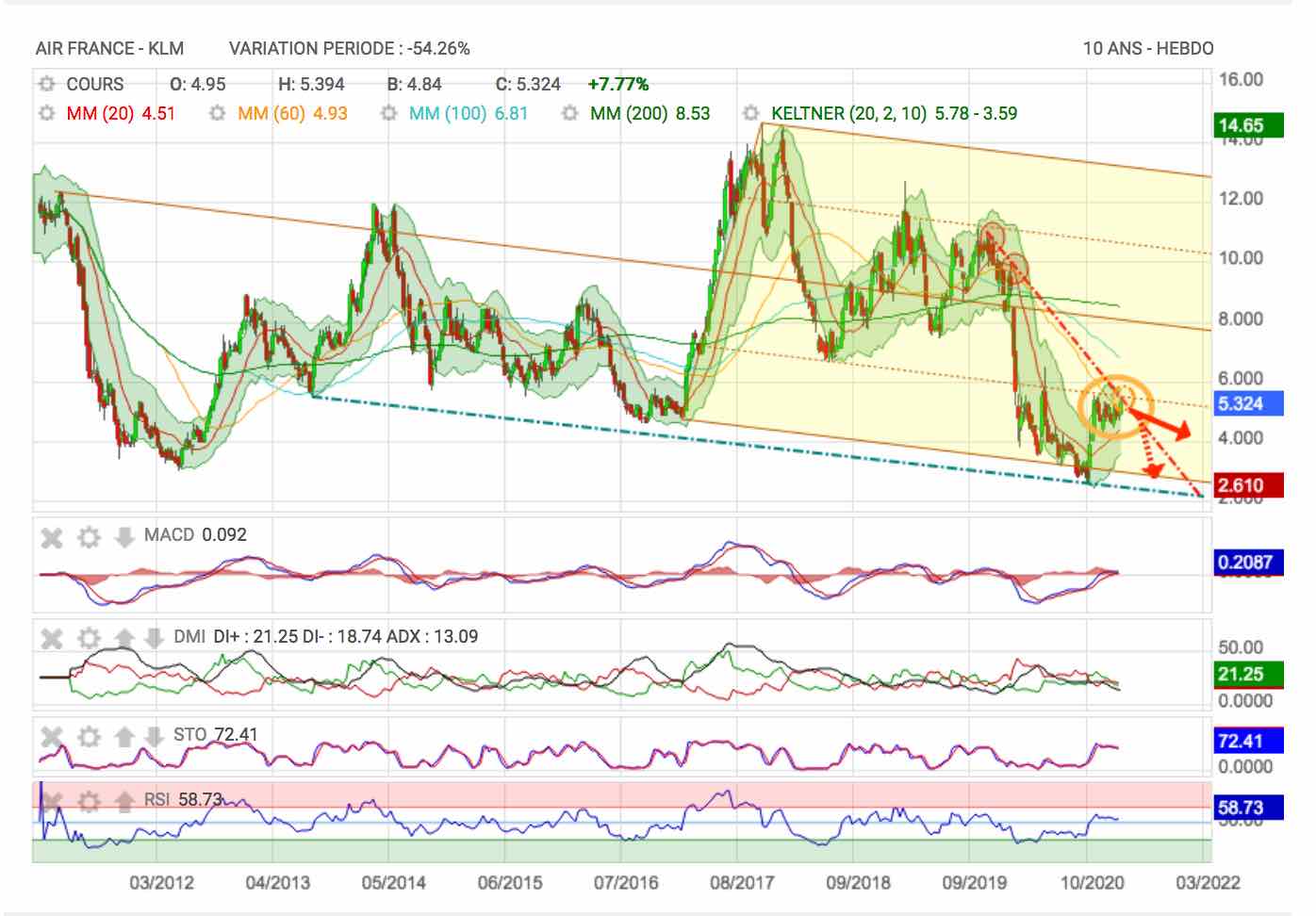Click the blue 5.324 current price tag
This screenshot has height=916, width=1316.
[1247, 403]
